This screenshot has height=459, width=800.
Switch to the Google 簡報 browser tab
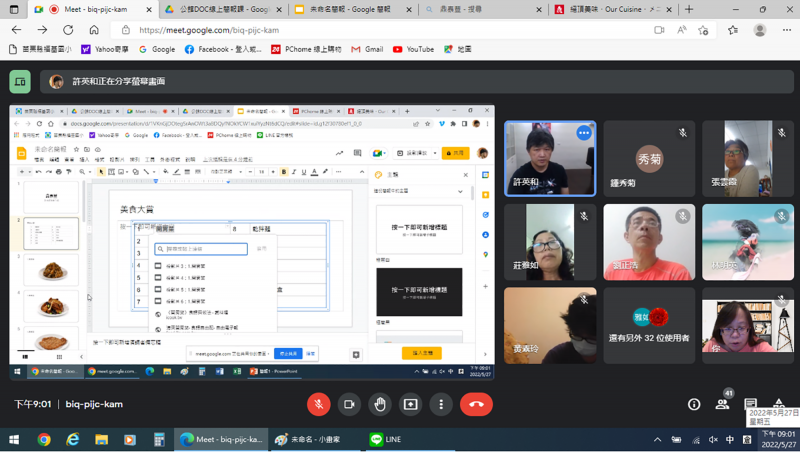[353, 9]
